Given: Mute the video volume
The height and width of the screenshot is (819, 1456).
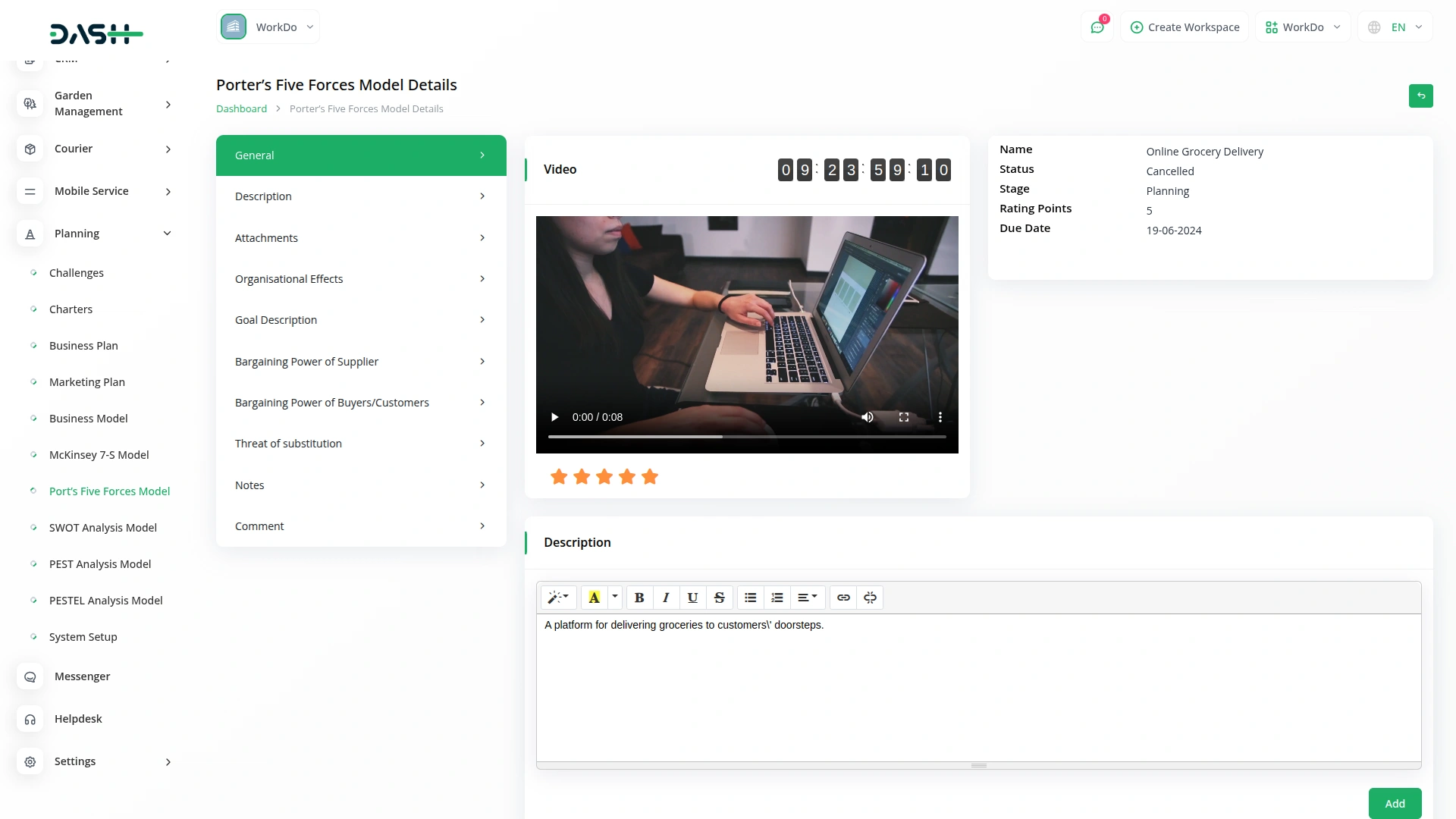Looking at the screenshot, I should coord(868,417).
